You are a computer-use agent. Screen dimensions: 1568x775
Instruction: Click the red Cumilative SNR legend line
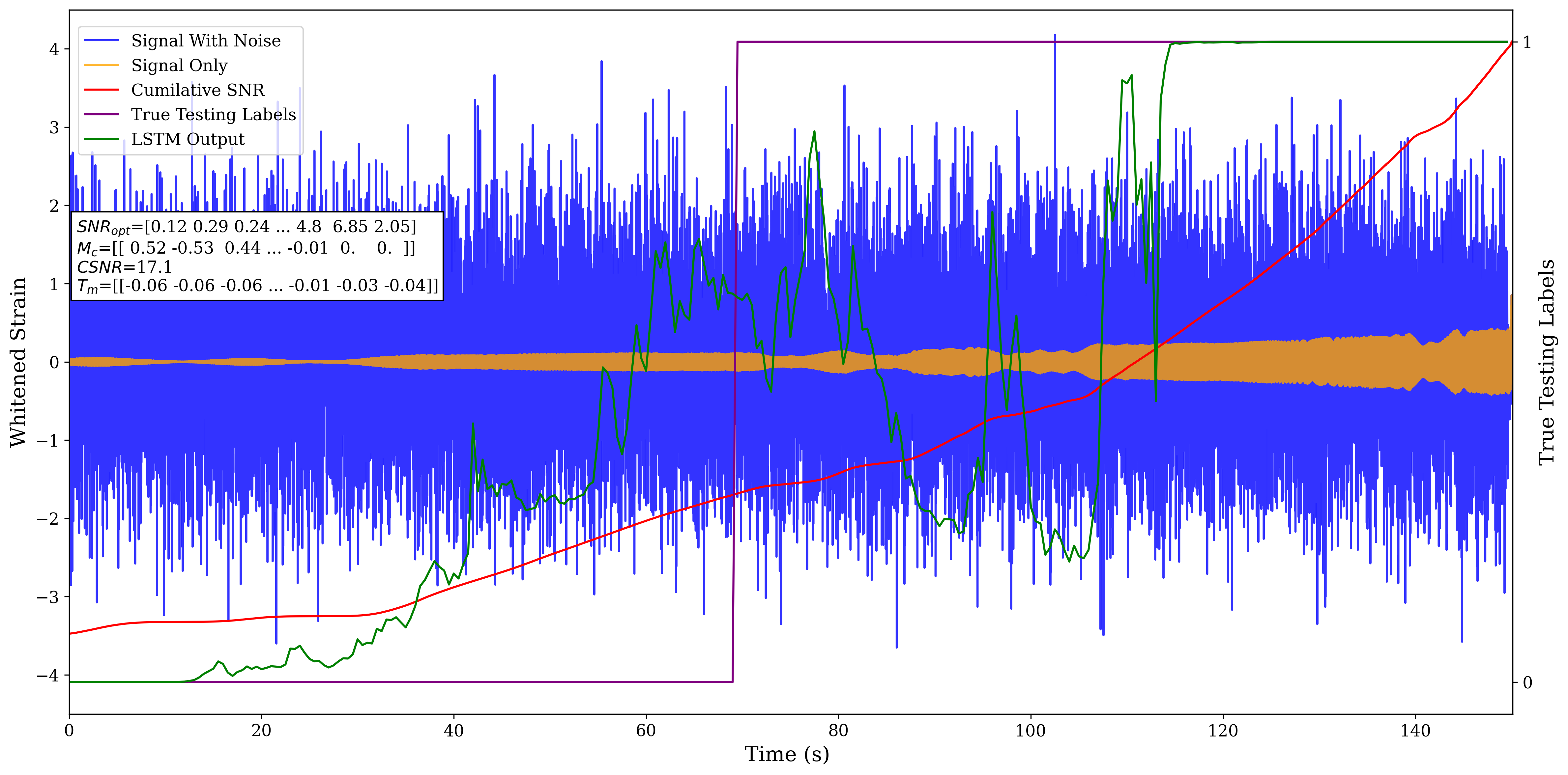pyautogui.click(x=101, y=90)
